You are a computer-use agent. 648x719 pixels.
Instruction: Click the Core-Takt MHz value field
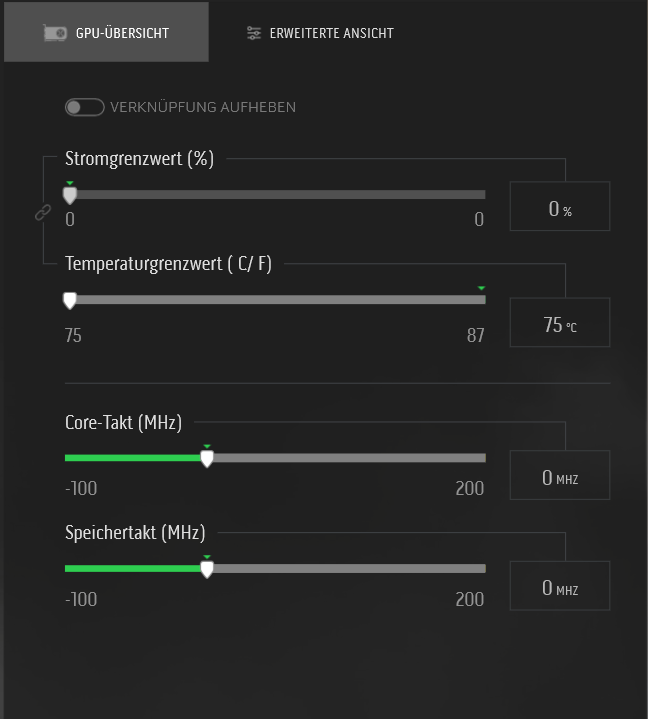pyautogui.click(x=560, y=476)
